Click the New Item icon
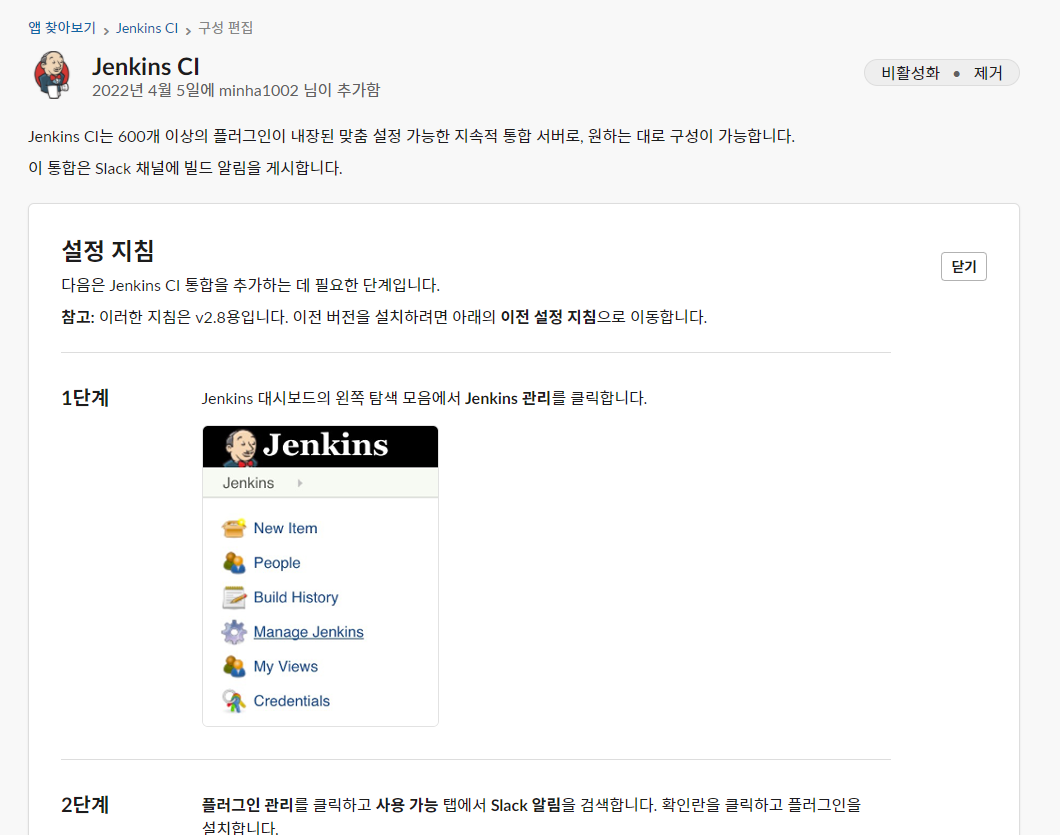The height and width of the screenshot is (835, 1060). (234, 528)
